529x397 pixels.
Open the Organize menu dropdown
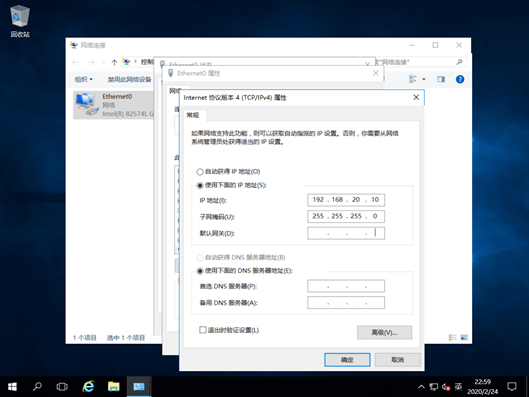point(83,79)
